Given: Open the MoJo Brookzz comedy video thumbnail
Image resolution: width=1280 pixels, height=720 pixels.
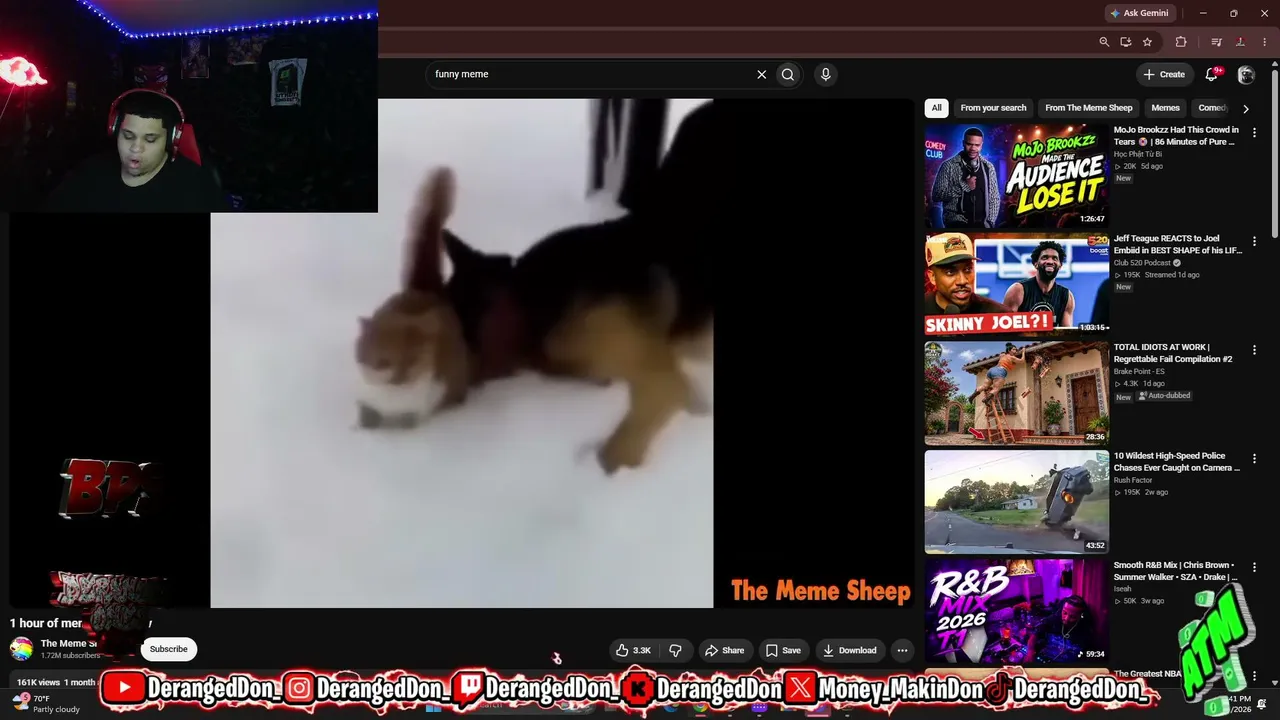Looking at the screenshot, I should coord(1017,176).
